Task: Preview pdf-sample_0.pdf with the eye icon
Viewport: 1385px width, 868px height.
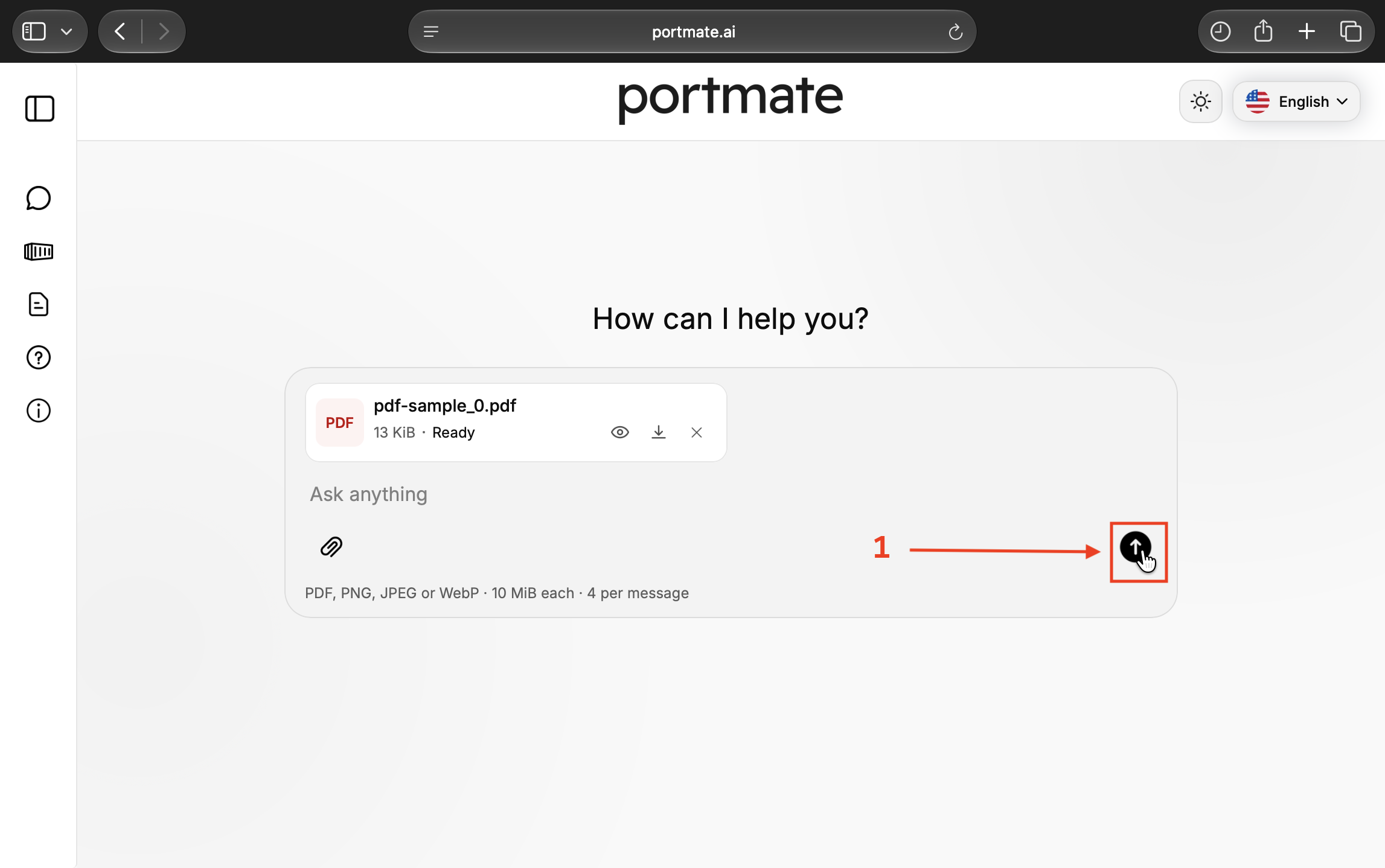Action: [620, 432]
